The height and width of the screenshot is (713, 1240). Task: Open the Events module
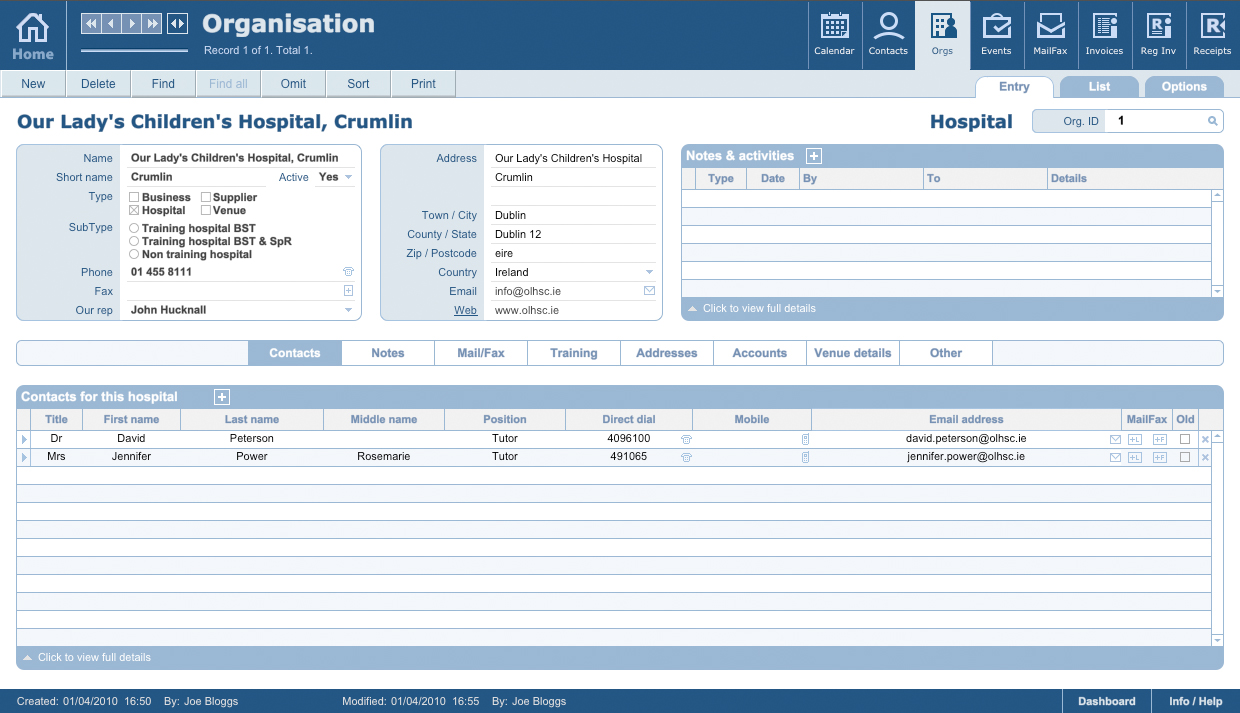[996, 35]
